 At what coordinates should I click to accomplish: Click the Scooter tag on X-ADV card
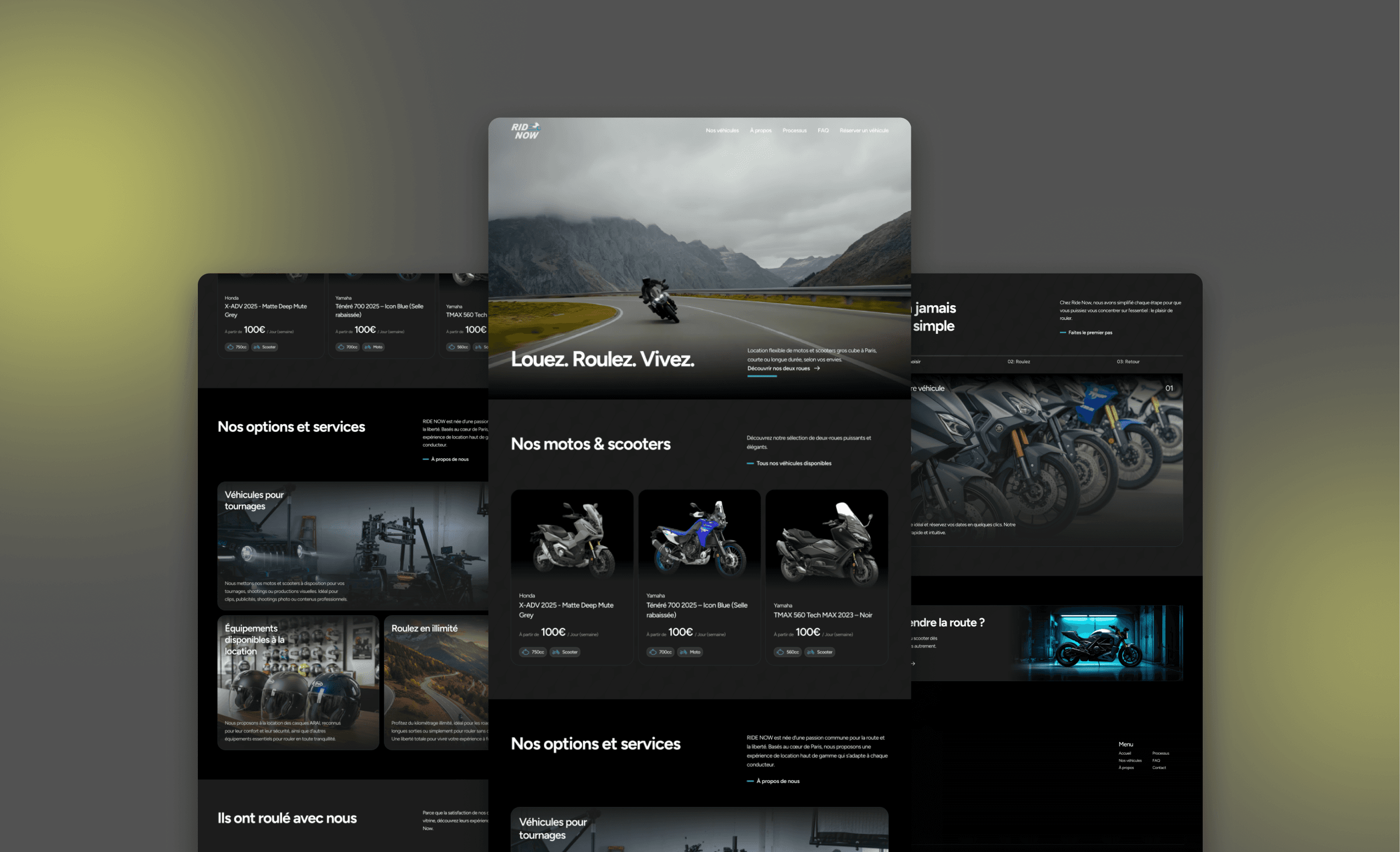pos(565,652)
